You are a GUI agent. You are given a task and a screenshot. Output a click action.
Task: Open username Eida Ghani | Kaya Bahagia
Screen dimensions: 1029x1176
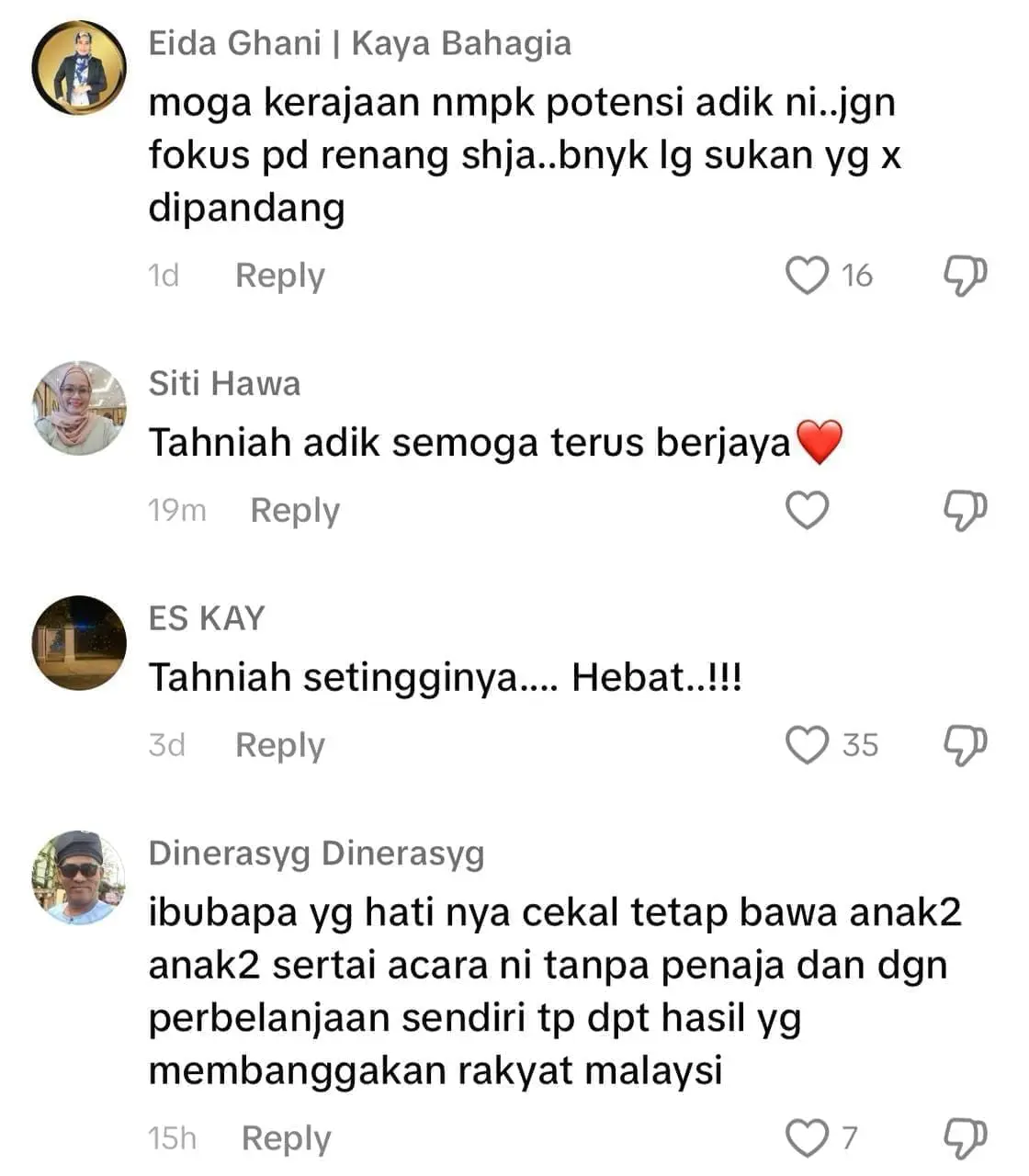pyautogui.click(x=360, y=43)
